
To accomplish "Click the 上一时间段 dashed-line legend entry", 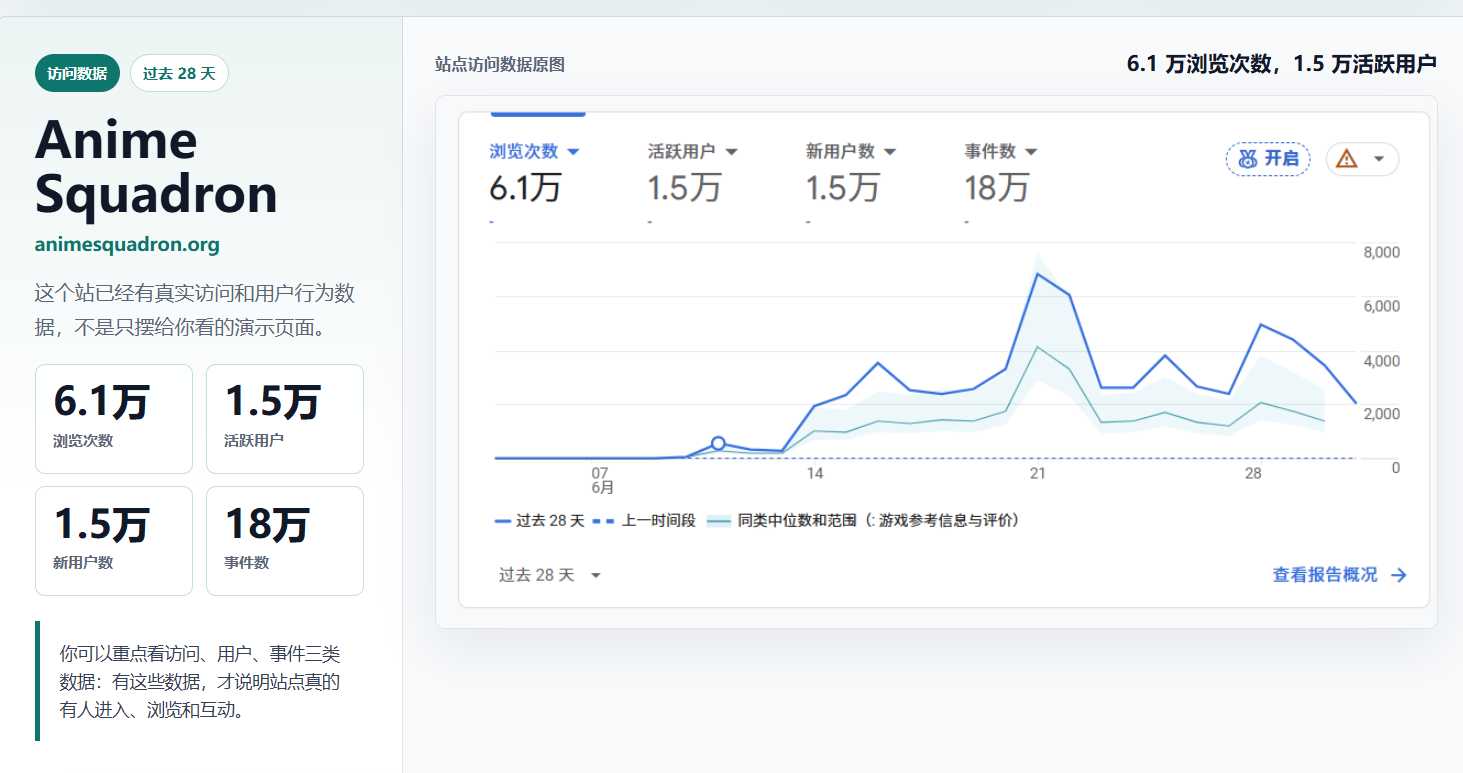I will 644,521.
